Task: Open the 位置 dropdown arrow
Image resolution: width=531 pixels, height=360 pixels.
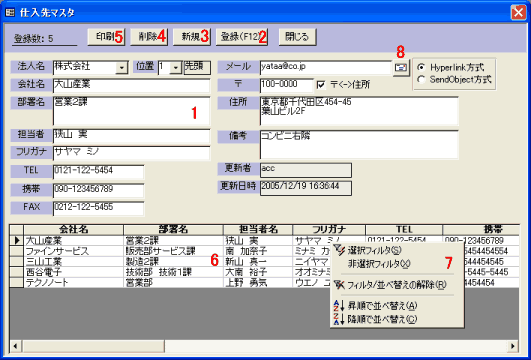Action: (x=175, y=67)
